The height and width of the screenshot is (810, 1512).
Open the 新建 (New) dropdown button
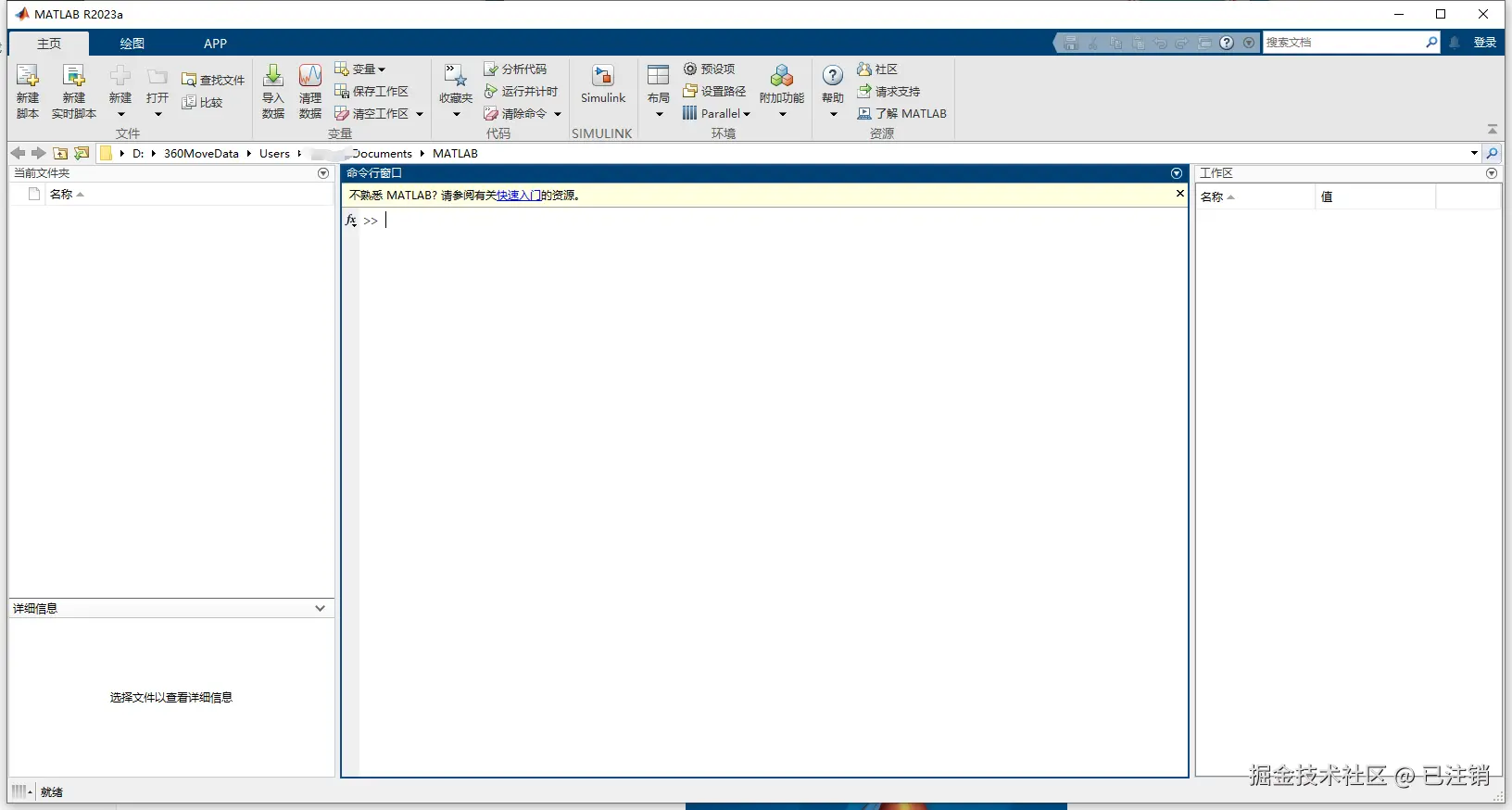[x=120, y=90]
